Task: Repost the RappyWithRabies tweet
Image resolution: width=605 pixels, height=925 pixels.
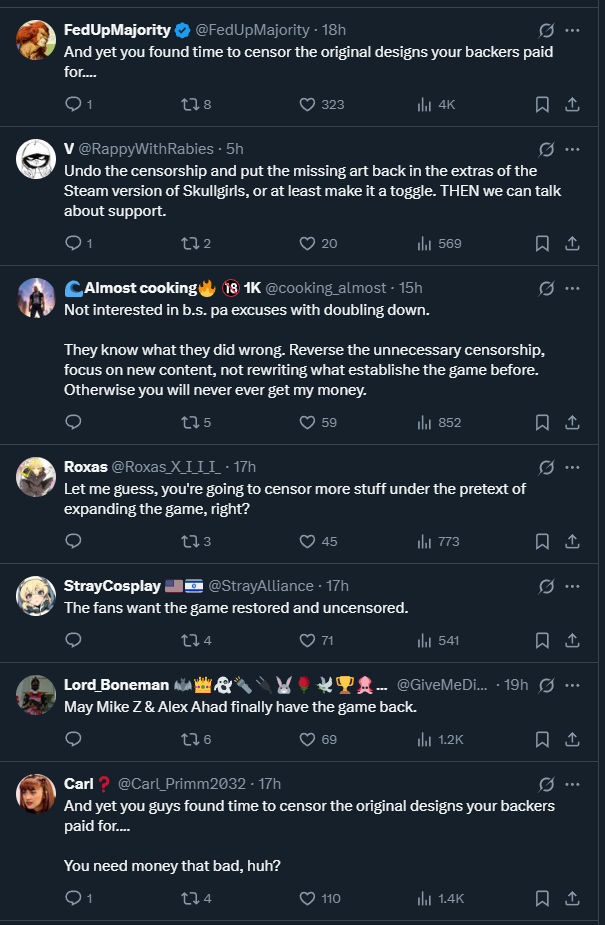Action: pos(189,243)
